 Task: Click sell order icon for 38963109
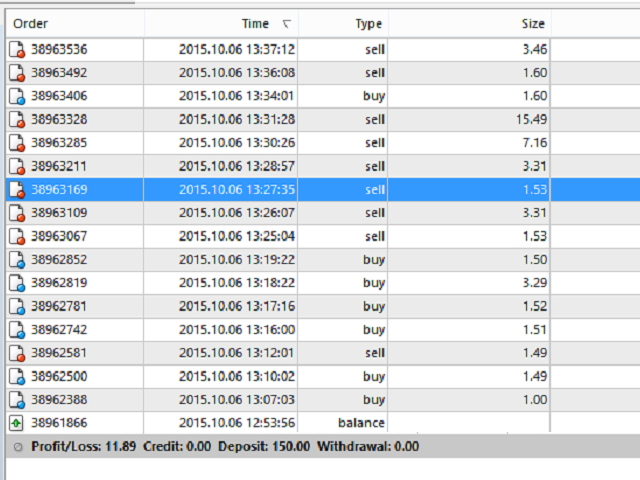[x=17, y=213]
